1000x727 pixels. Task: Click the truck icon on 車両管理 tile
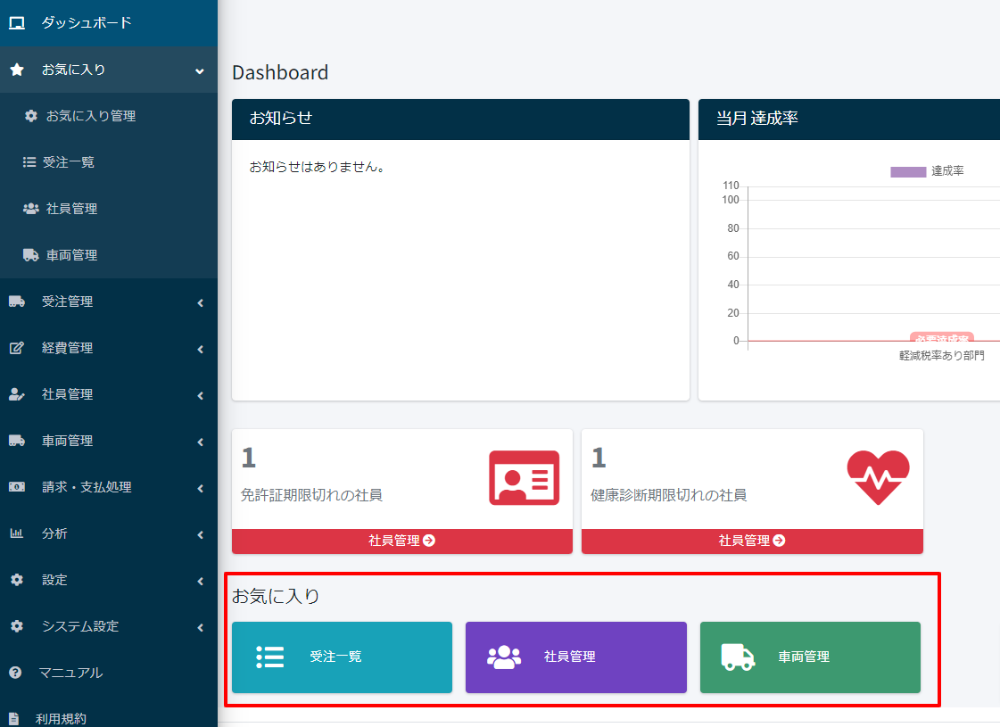(738, 657)
